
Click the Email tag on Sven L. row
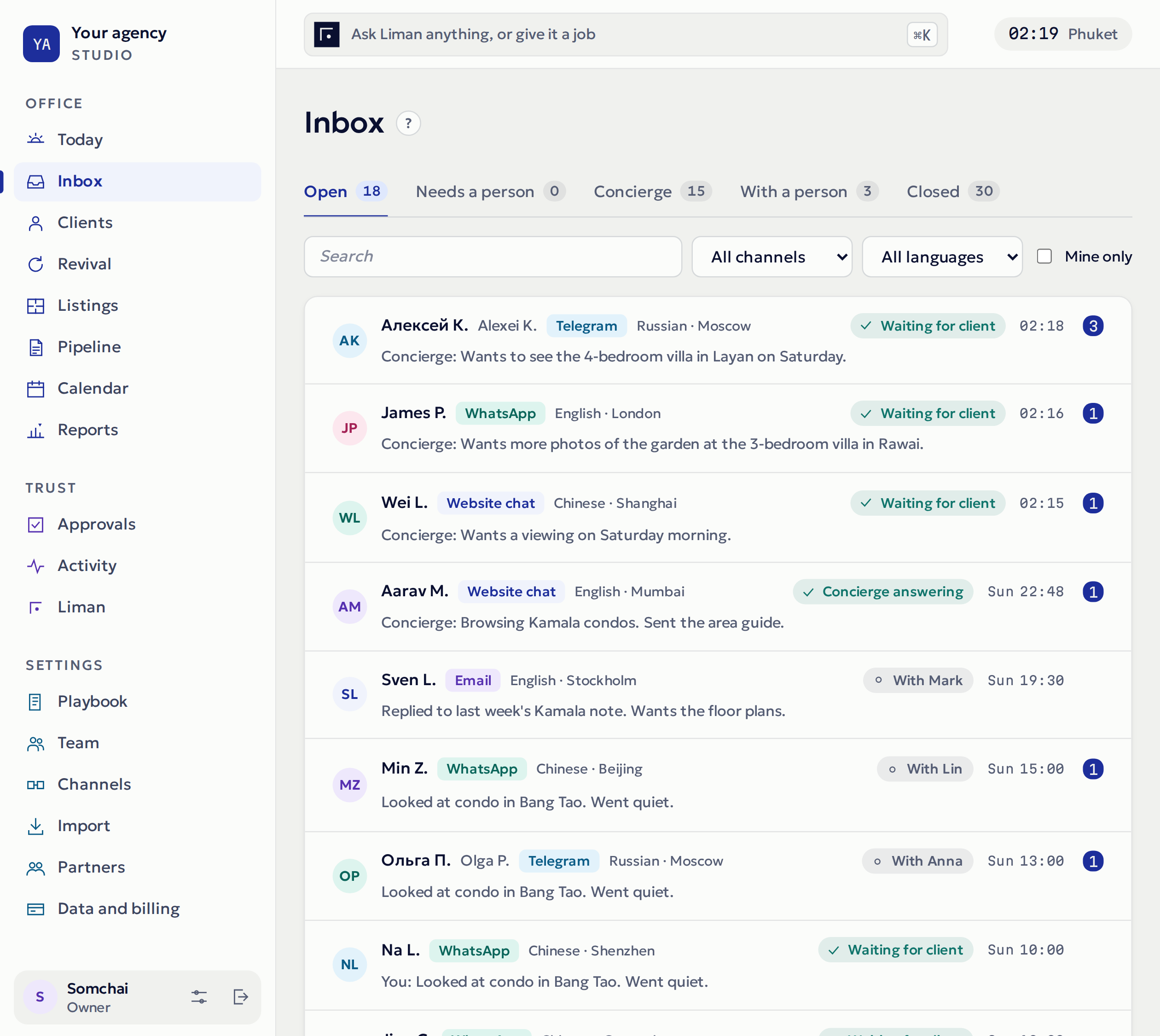(472, 681)
